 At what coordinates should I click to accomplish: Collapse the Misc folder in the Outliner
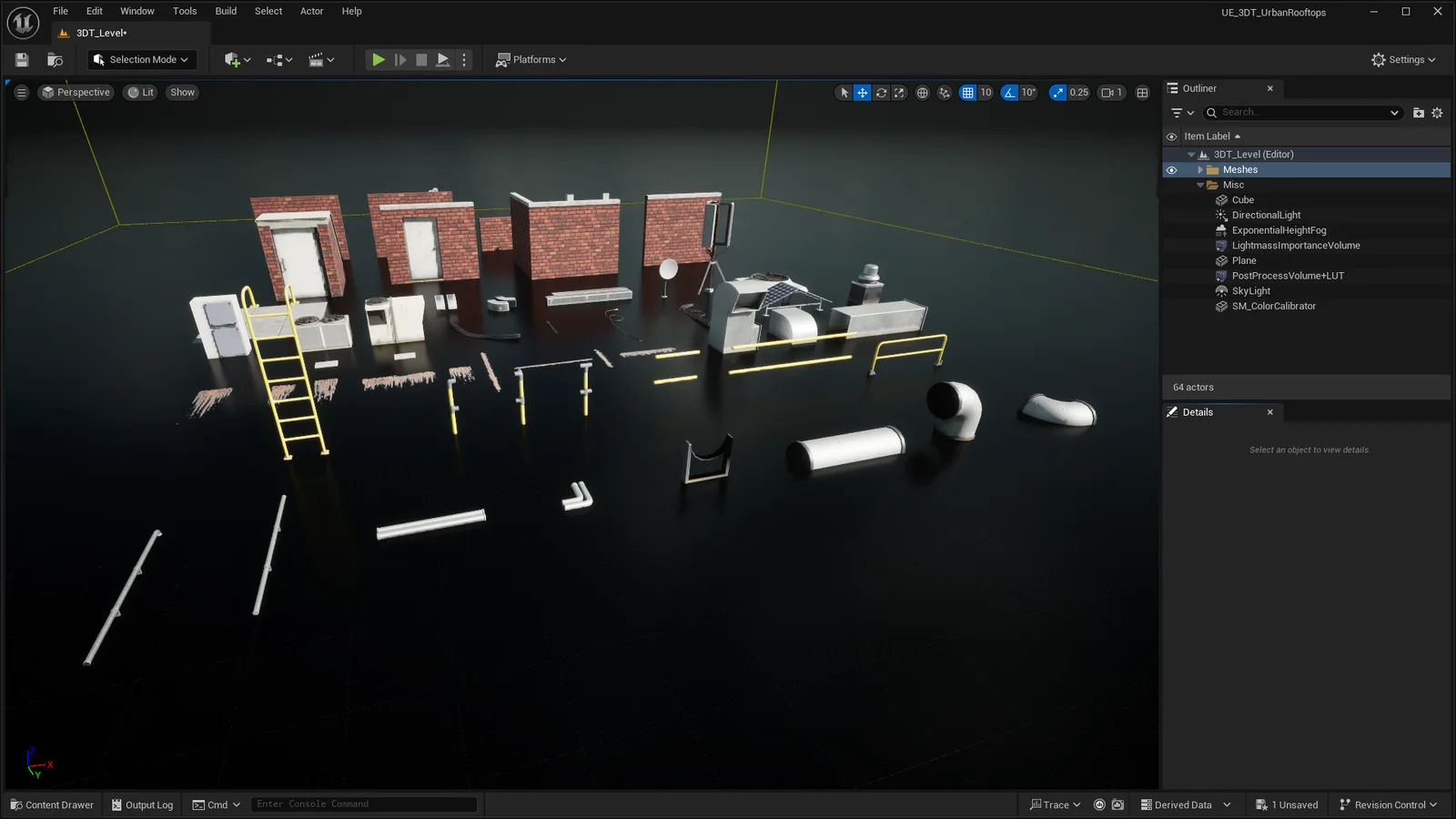pos(1201,184)
